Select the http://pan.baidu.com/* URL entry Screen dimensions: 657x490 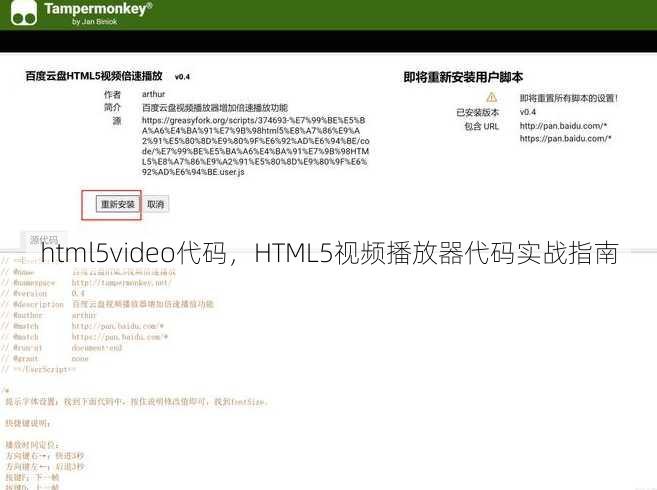[563, 126]
